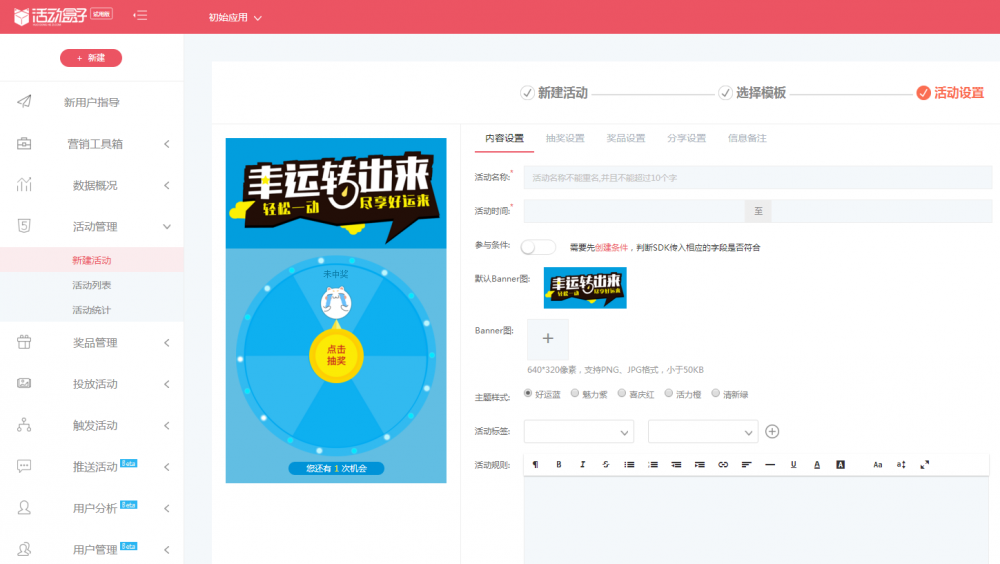Click the 活动名称 input field
1000x564 pixels.
pyautogui.click(x=757, y=178)
